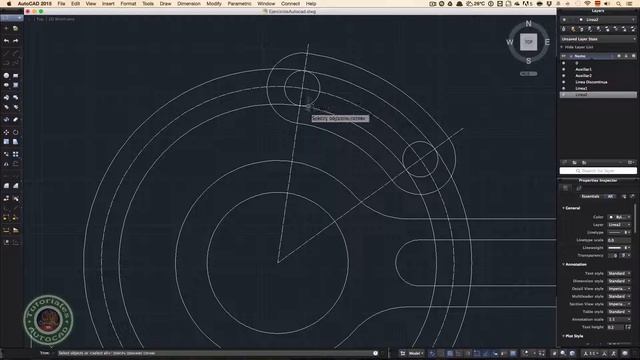640x360 pixels.
Task: Click the Spotlight search icon in menu bar
Action: (619, 4)
